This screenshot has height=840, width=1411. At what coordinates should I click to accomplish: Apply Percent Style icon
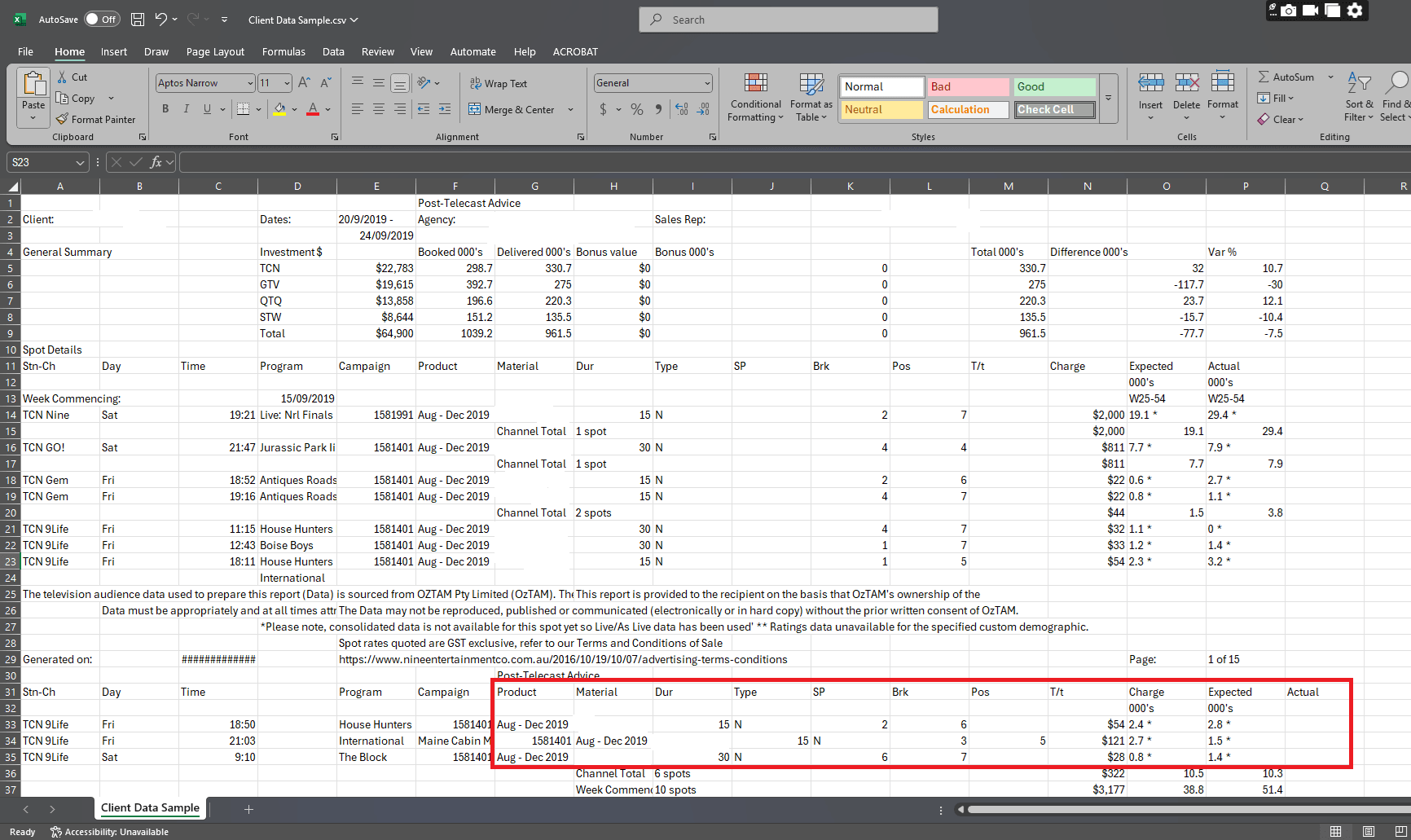point(637,108)
